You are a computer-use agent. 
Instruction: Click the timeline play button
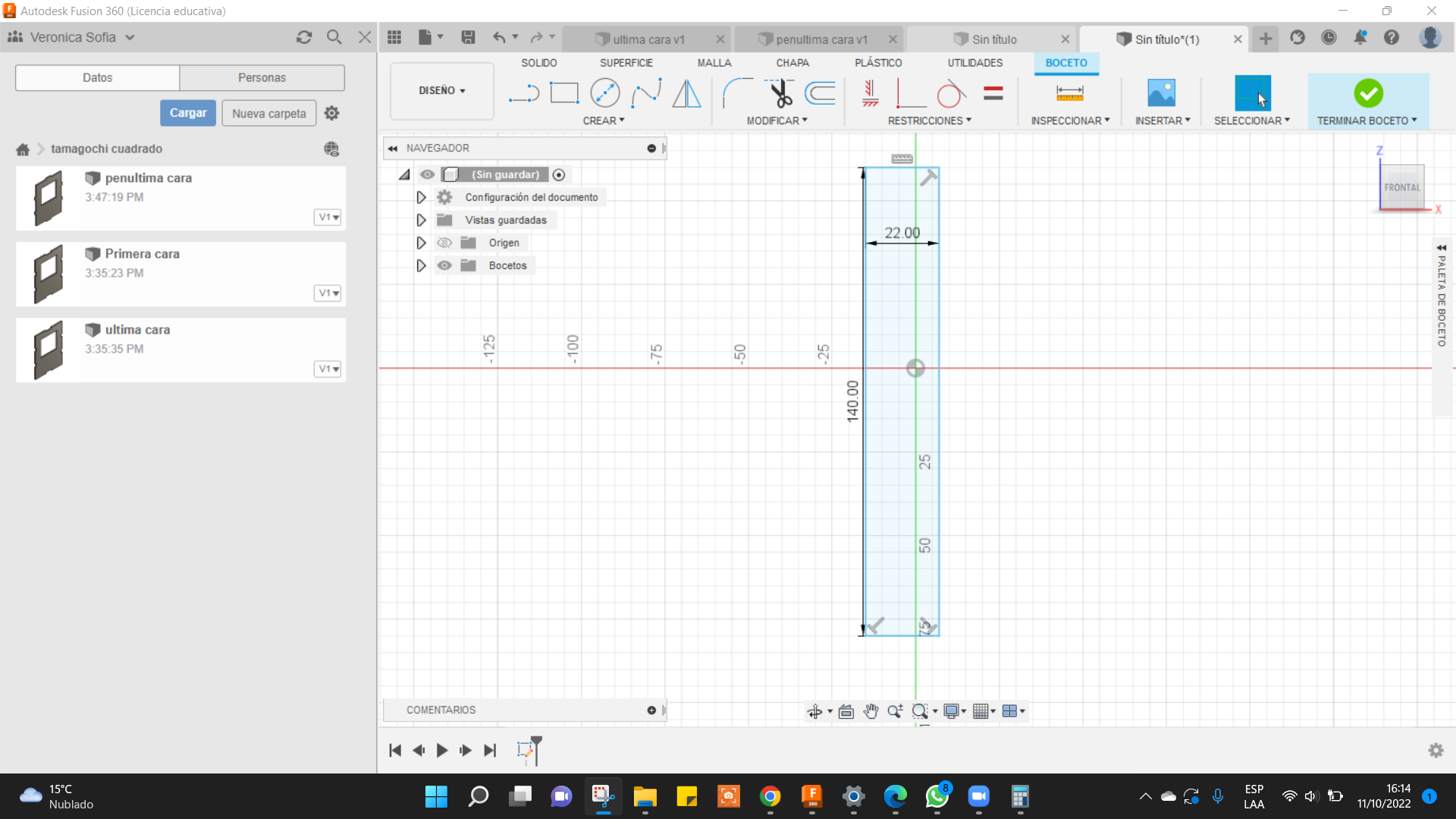pyautogui.click(x=441, y=750)
